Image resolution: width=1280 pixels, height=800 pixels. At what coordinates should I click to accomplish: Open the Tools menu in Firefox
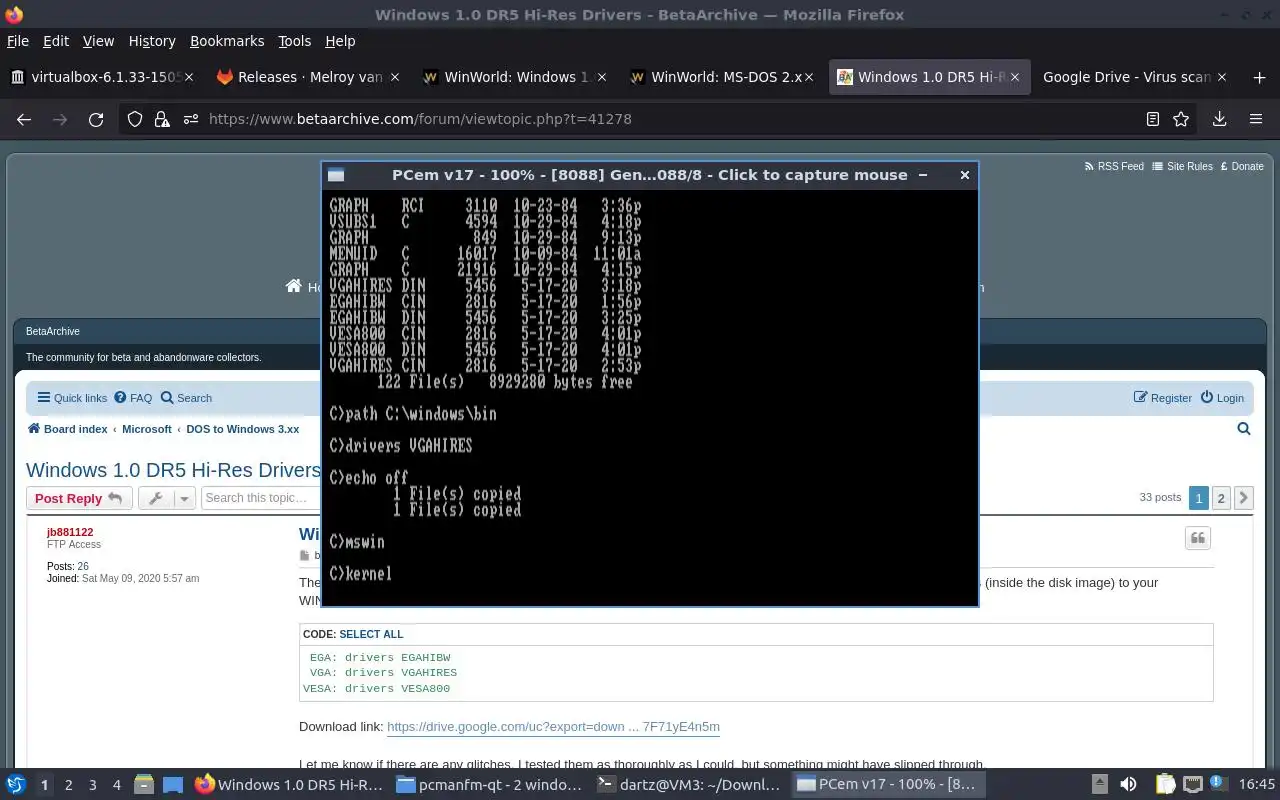click(x=295, y=41)
